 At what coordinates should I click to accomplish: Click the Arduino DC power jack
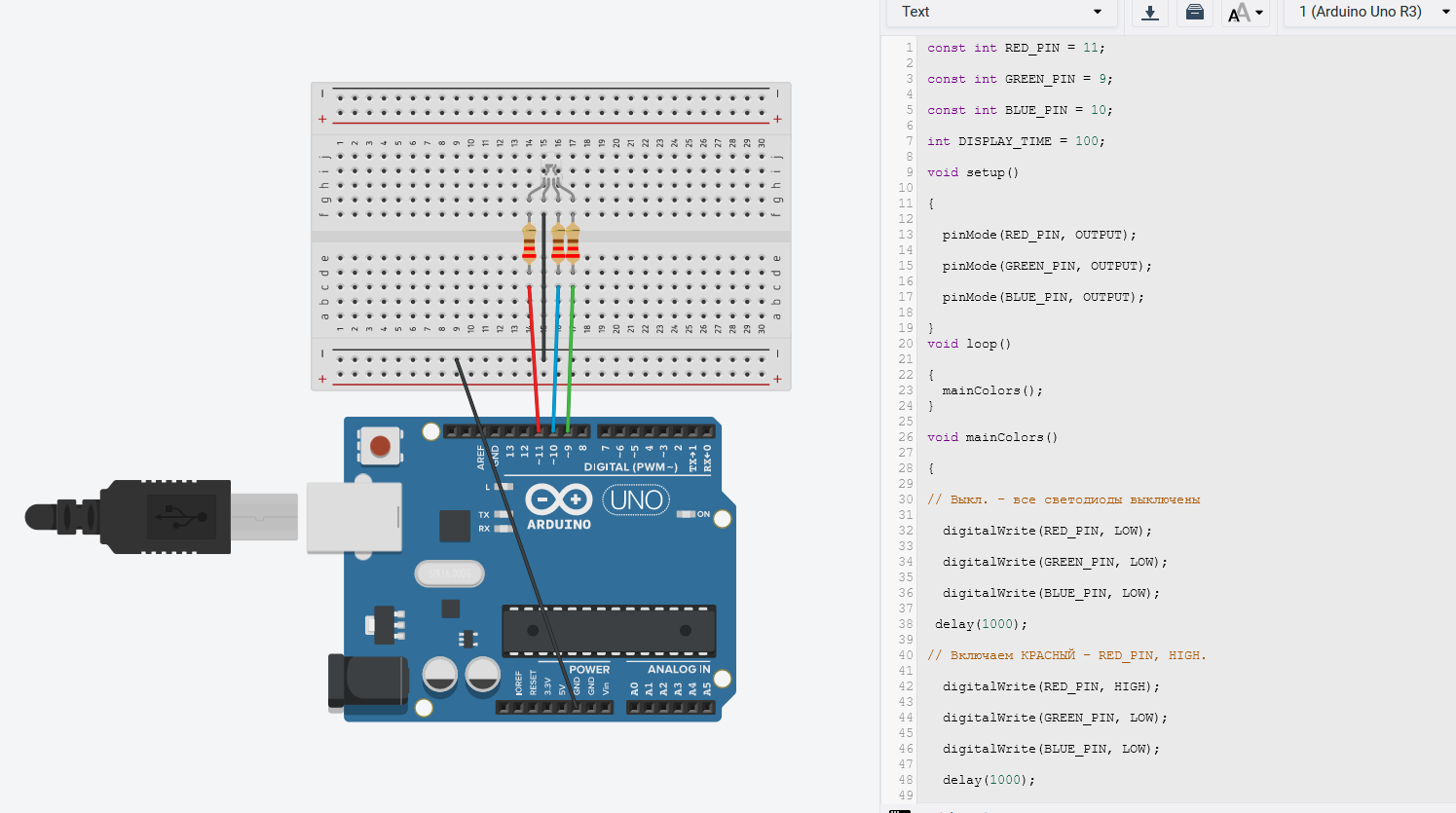click(x=368, y=682)
